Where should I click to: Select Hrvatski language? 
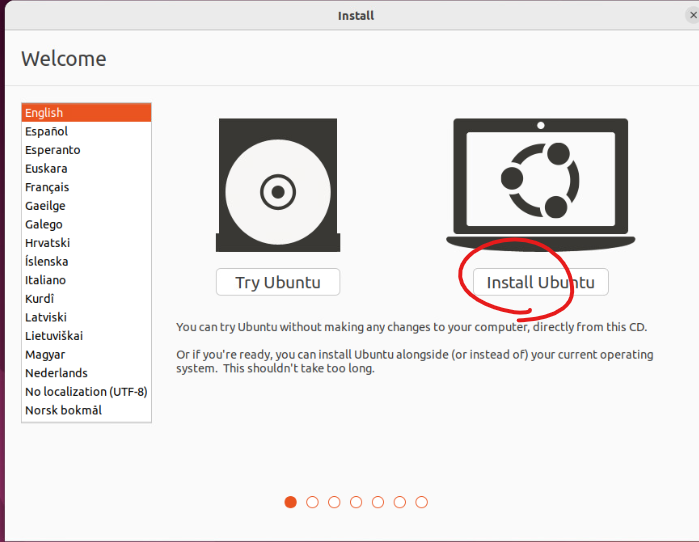pos(86,243)
